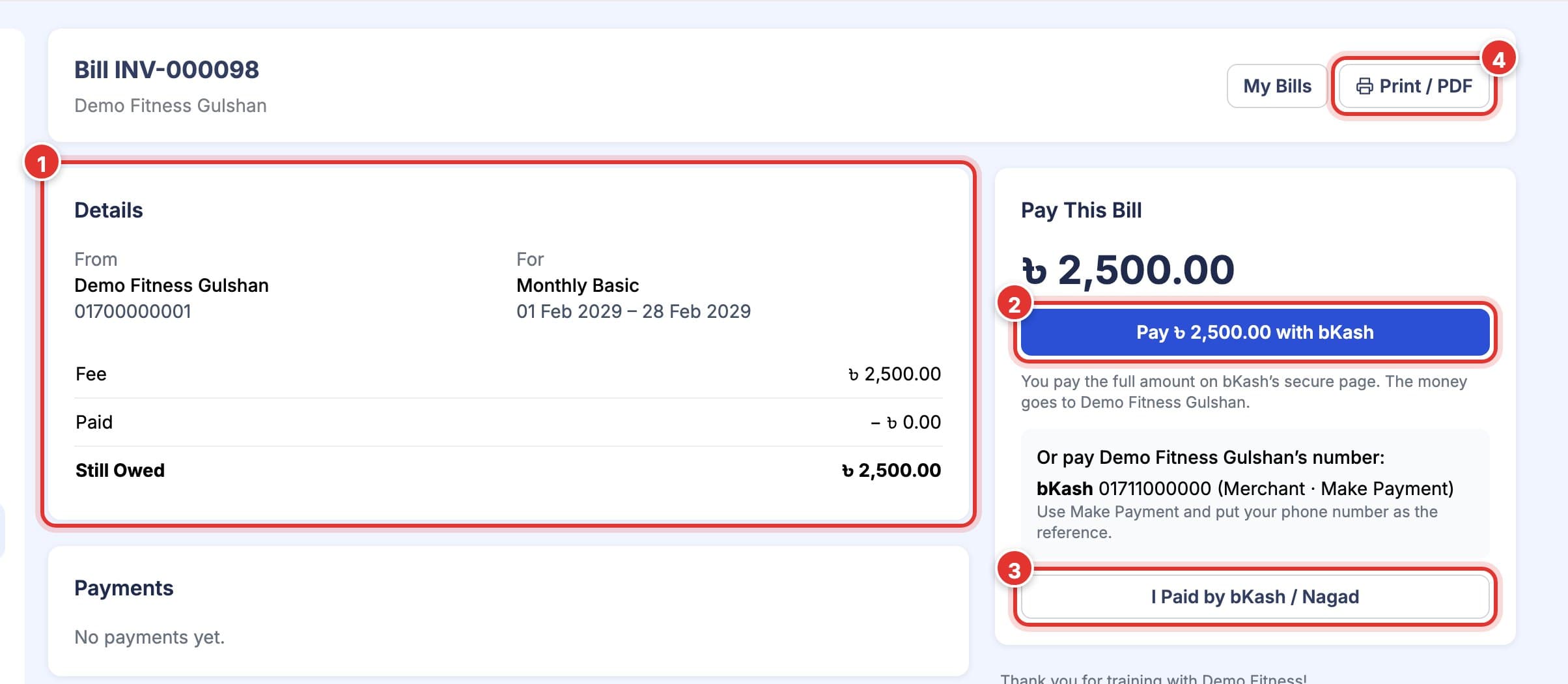Viewport: 1568px width, 684px height.
Task: Click the "Use Make Payment" reference instruction
Action: point(1237,522)
